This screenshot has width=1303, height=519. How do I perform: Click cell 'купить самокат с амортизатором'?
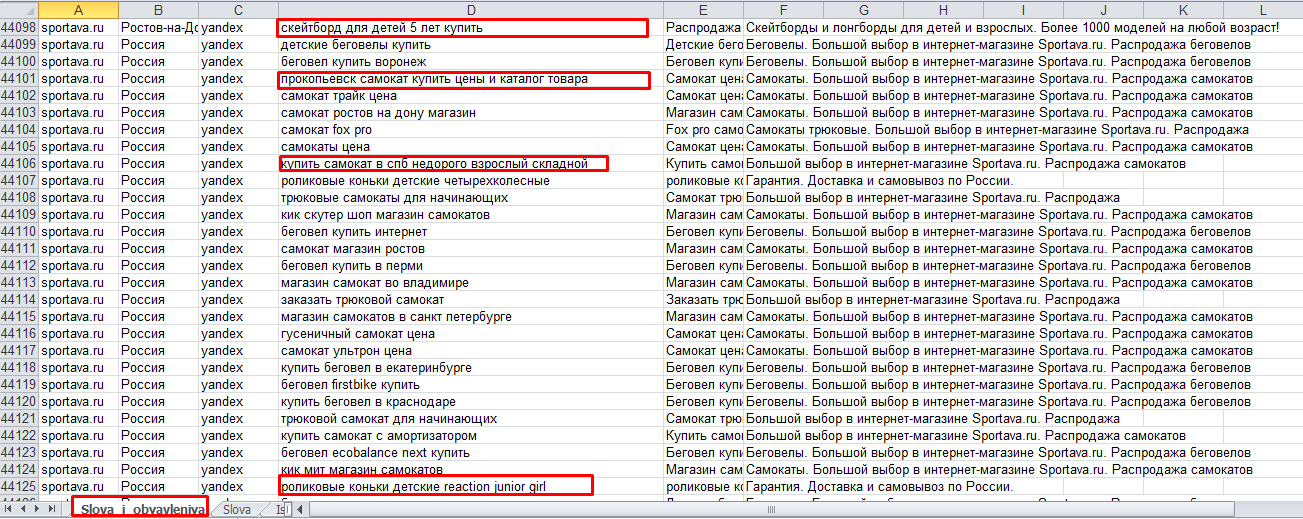pos(470,436)
